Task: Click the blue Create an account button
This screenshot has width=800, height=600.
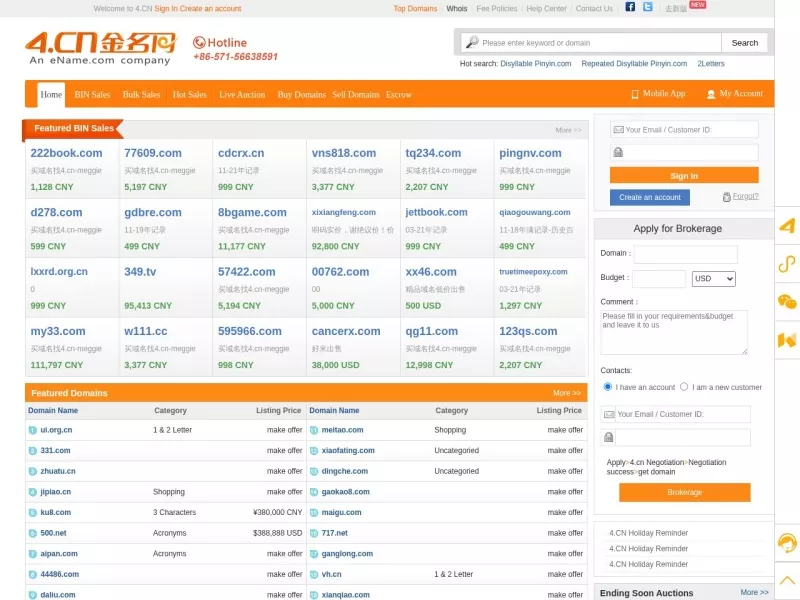Action: click(x=649, y=197)
